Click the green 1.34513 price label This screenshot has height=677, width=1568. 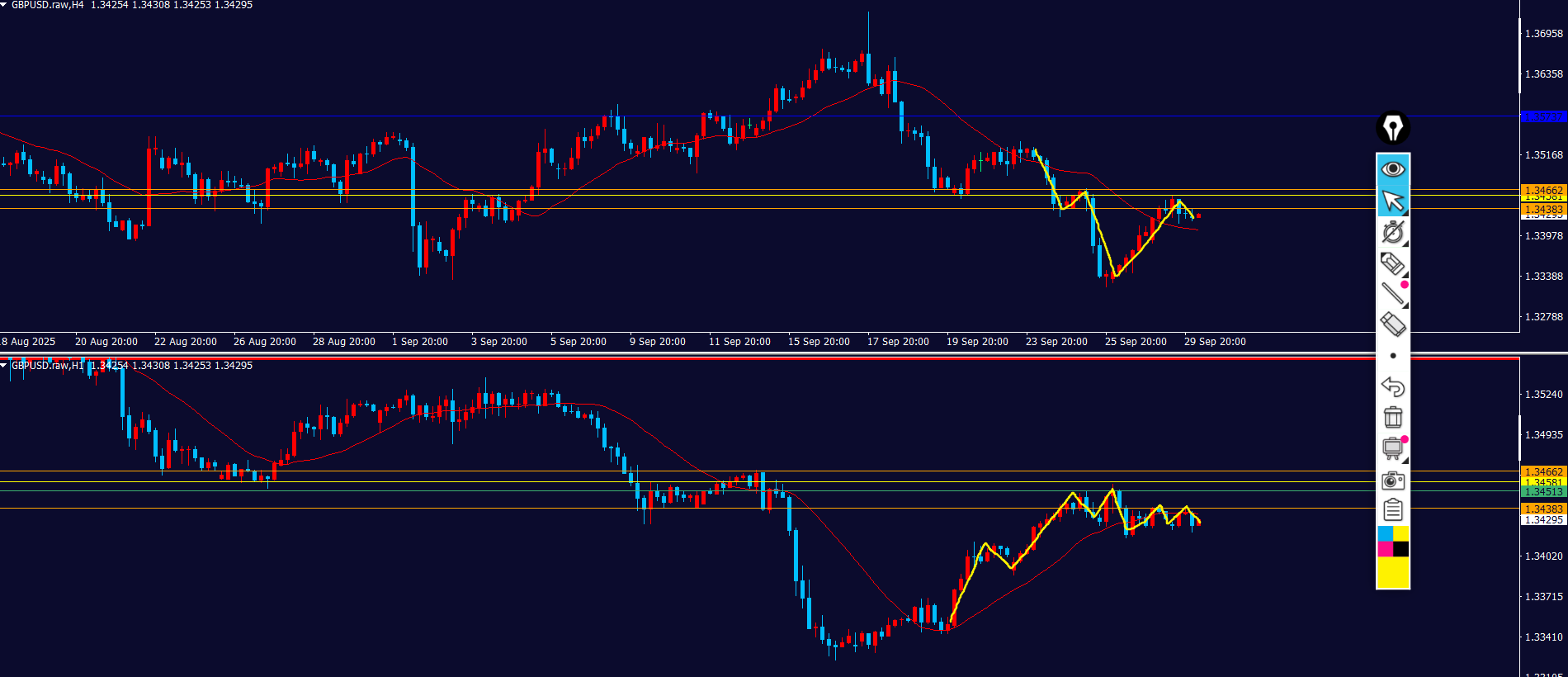click(1542, 492)
